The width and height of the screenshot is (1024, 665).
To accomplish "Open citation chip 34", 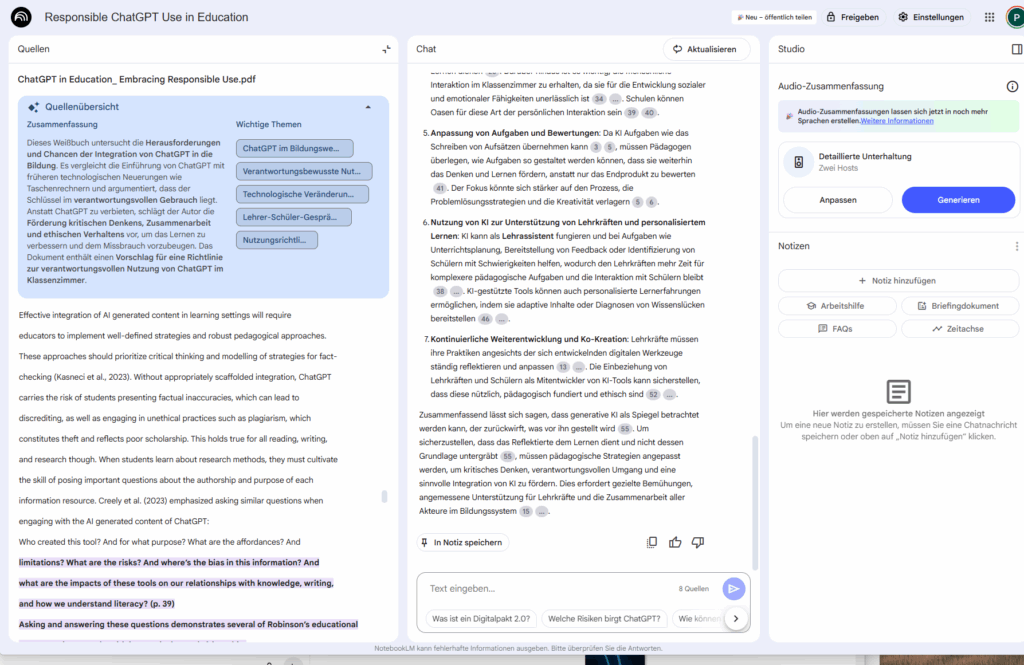I will [x=599, y=99].
